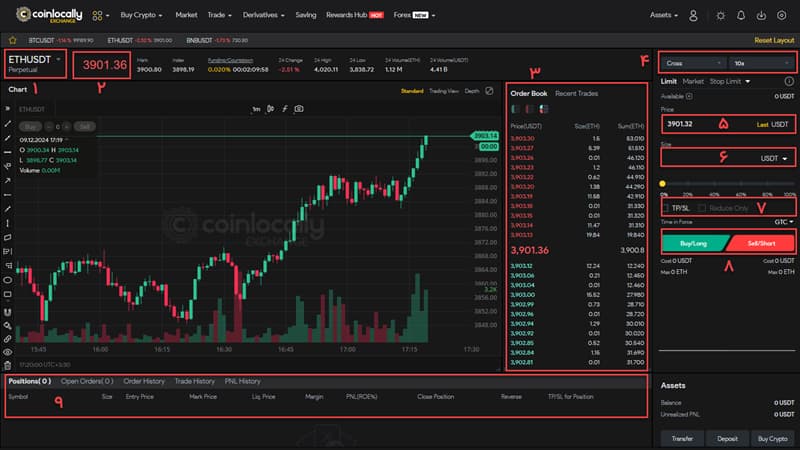800x450 pixels.
Task: Open the USDT size unit dropdown
Action: point(773,159)
